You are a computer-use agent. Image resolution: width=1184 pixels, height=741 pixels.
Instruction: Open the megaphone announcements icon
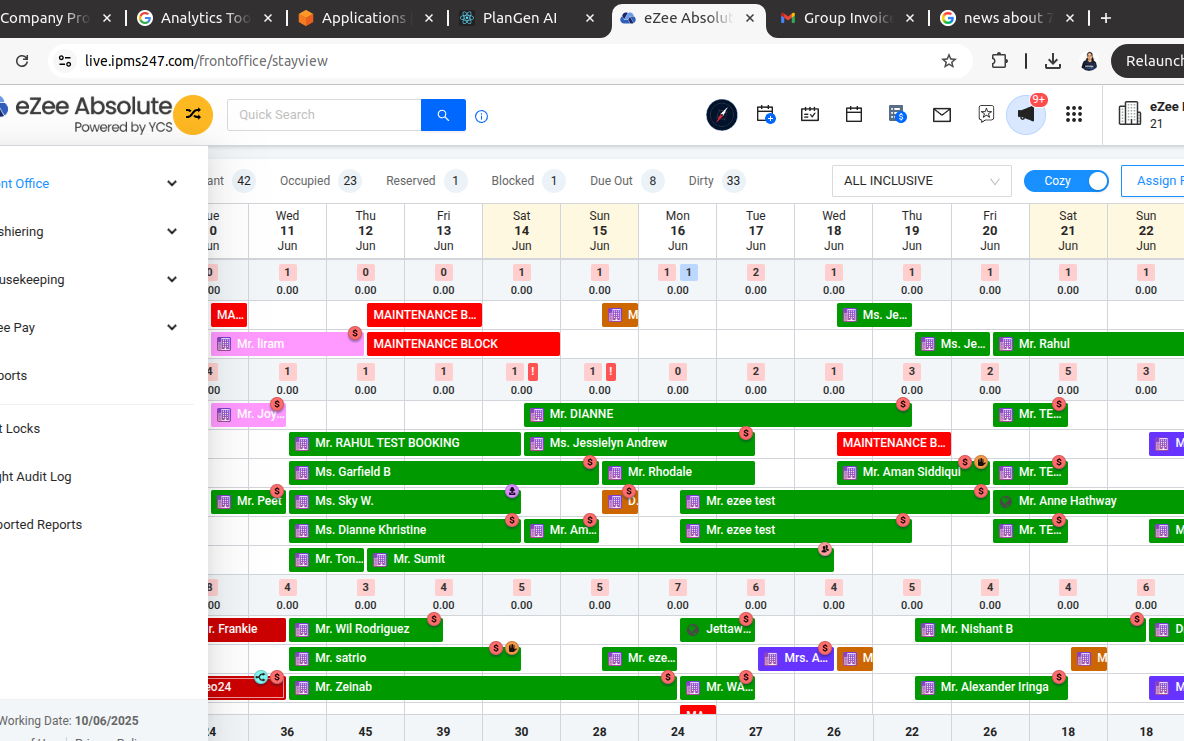click(1025, 115)
